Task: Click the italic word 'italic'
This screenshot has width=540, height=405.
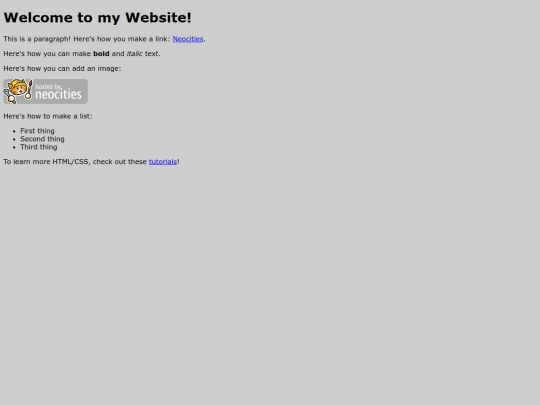Action: coord(134,54)
